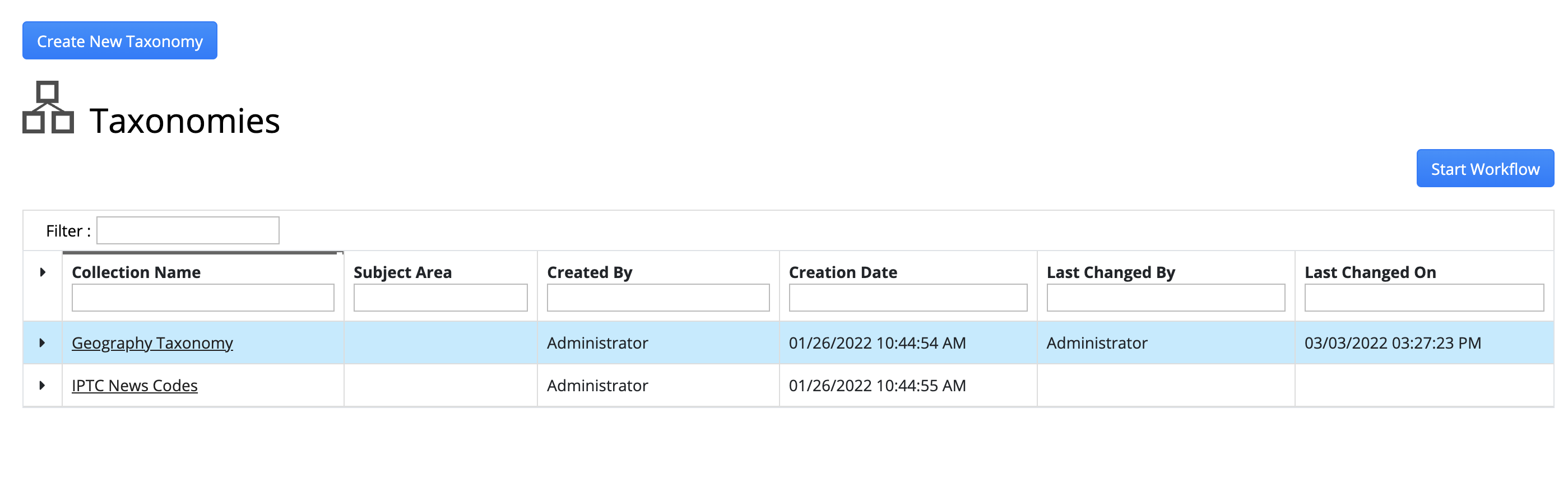This screenshot has height=491, width=1568.
Task: Click Last Changed By filter box
Action: (x=1166, y=298)
